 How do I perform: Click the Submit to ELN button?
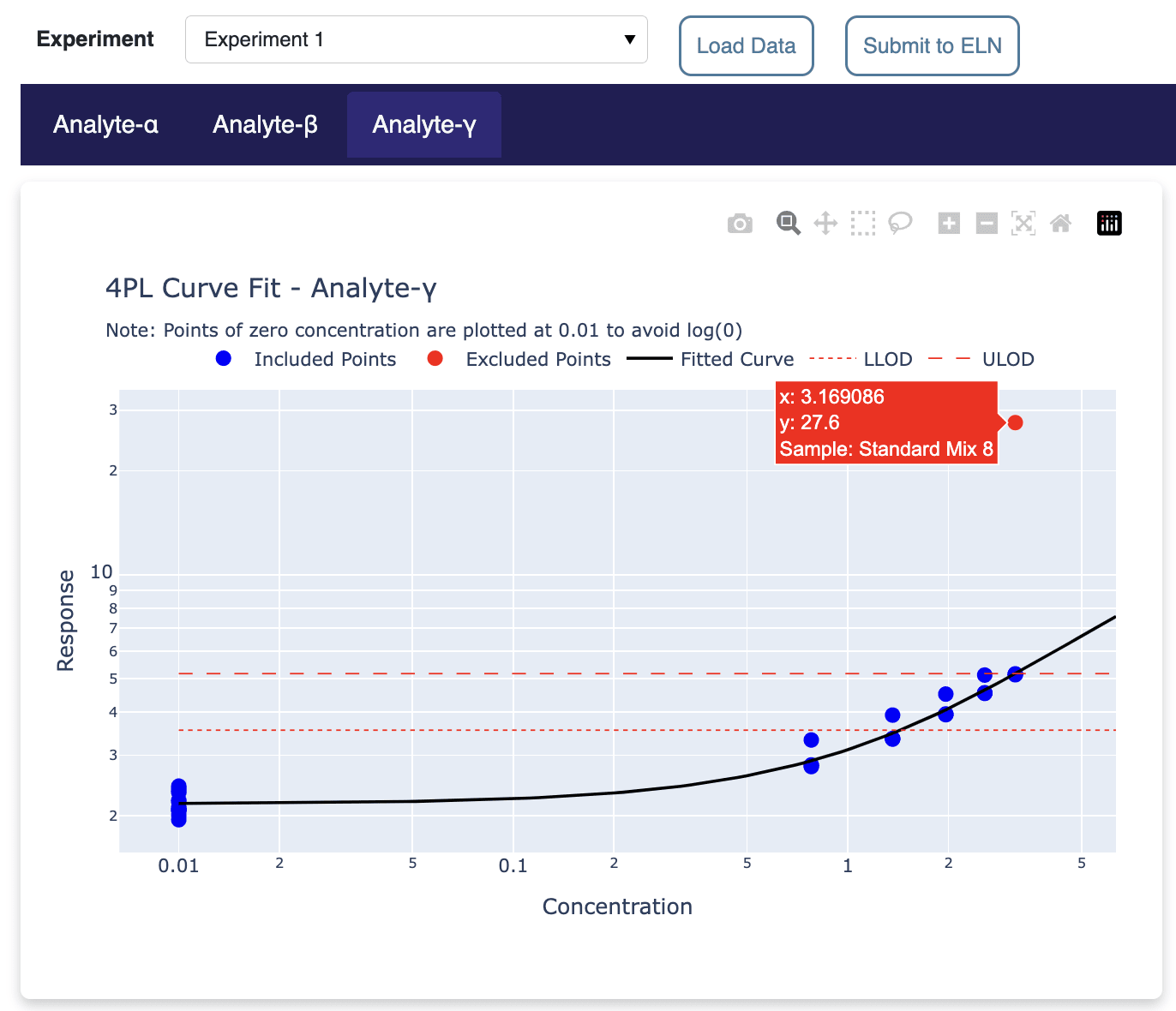pyautogui.click(x=932, y=46)
